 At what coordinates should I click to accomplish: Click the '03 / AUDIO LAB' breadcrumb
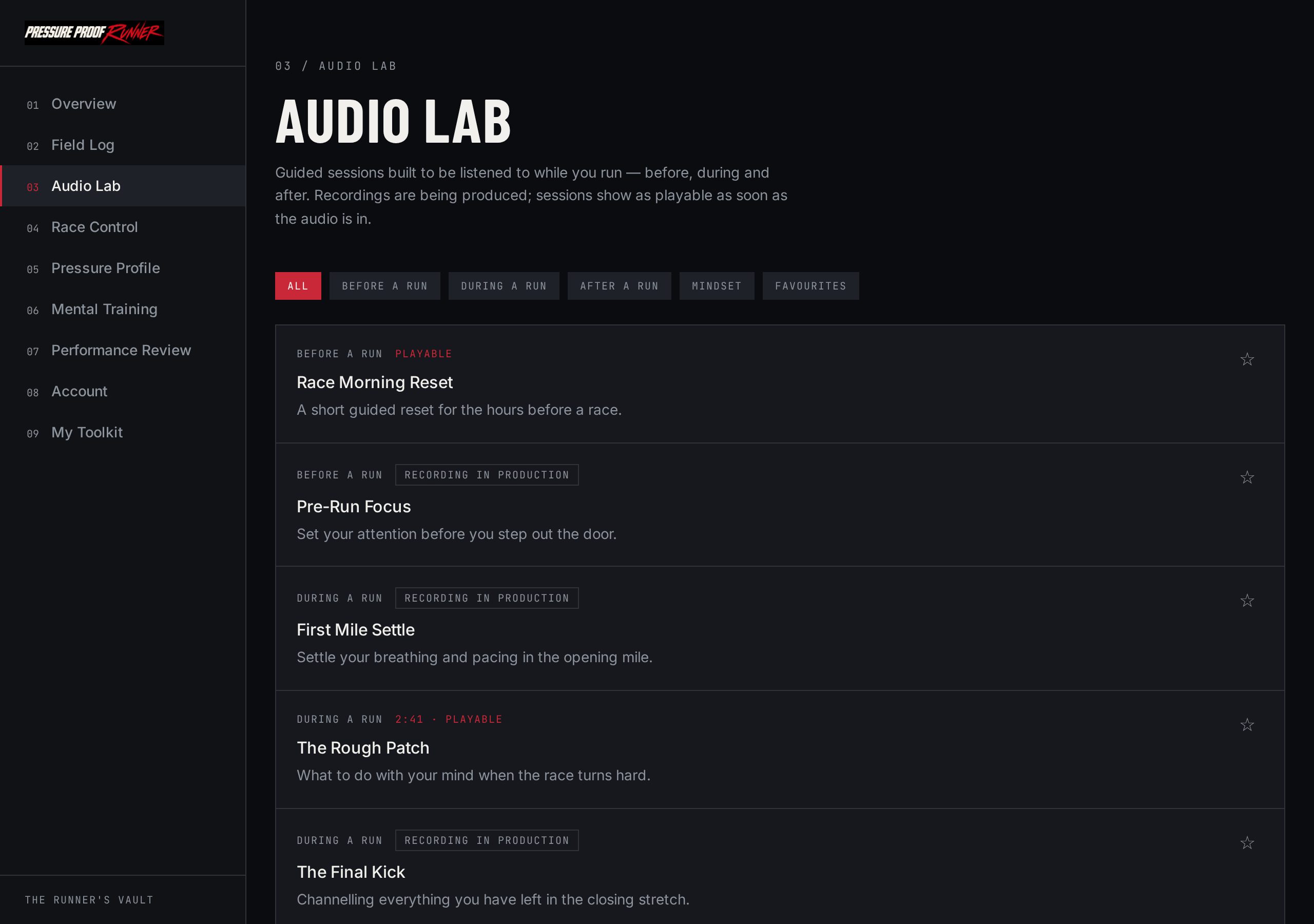(336, 66)
